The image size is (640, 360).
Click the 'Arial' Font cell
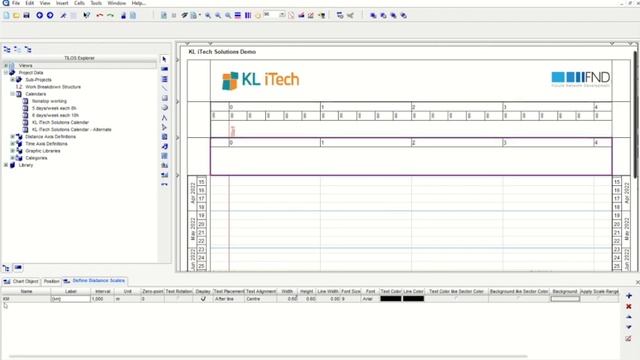[370, 299]
